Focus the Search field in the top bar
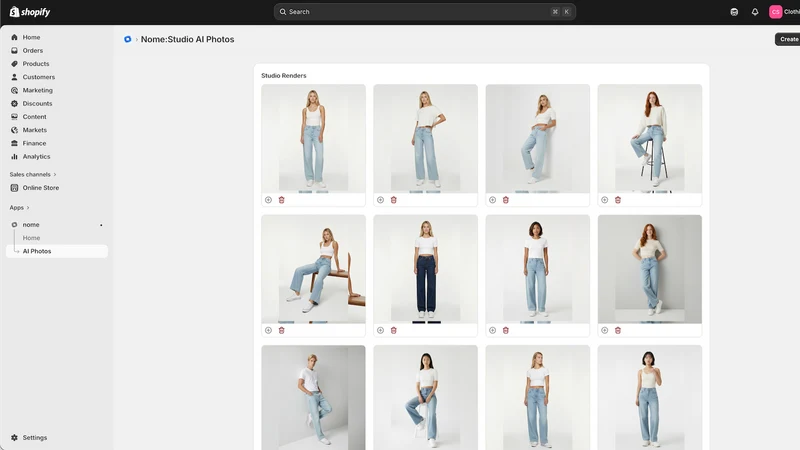This screenshot has height=450, width=800. [x=425, y=12]
